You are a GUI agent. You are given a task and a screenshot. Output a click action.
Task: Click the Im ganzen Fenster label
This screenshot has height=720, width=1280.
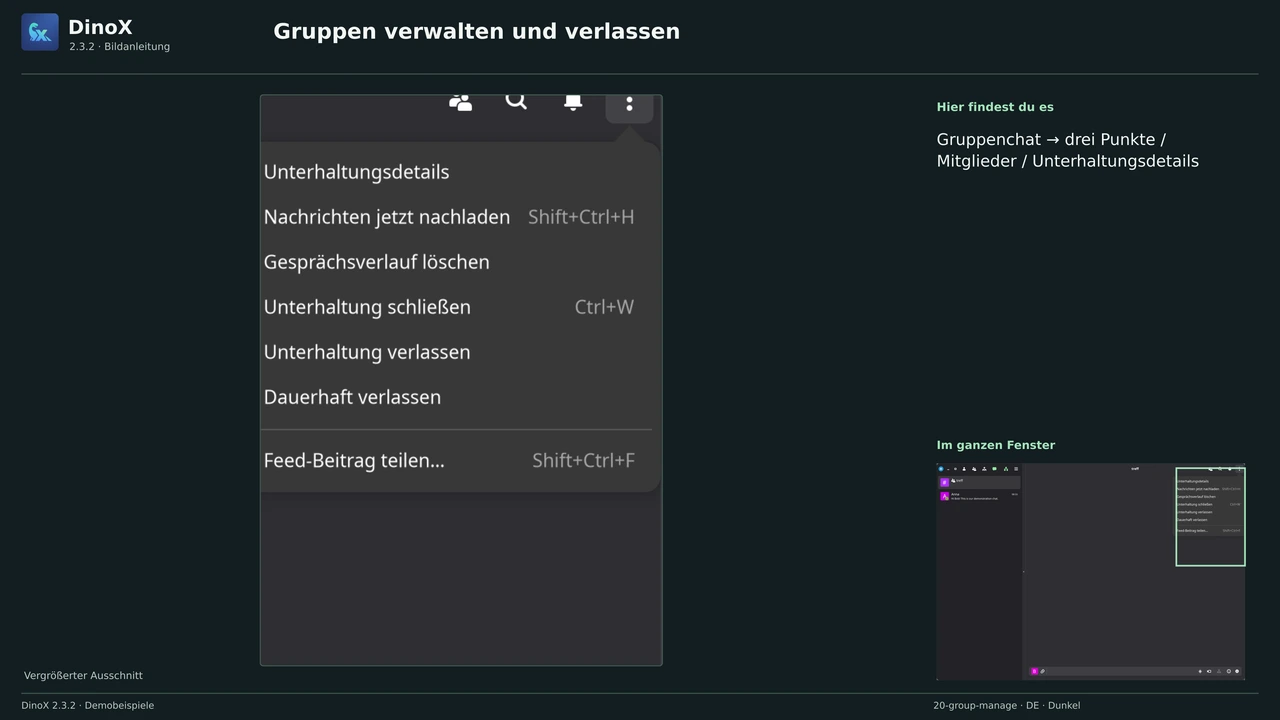point(996,445)
